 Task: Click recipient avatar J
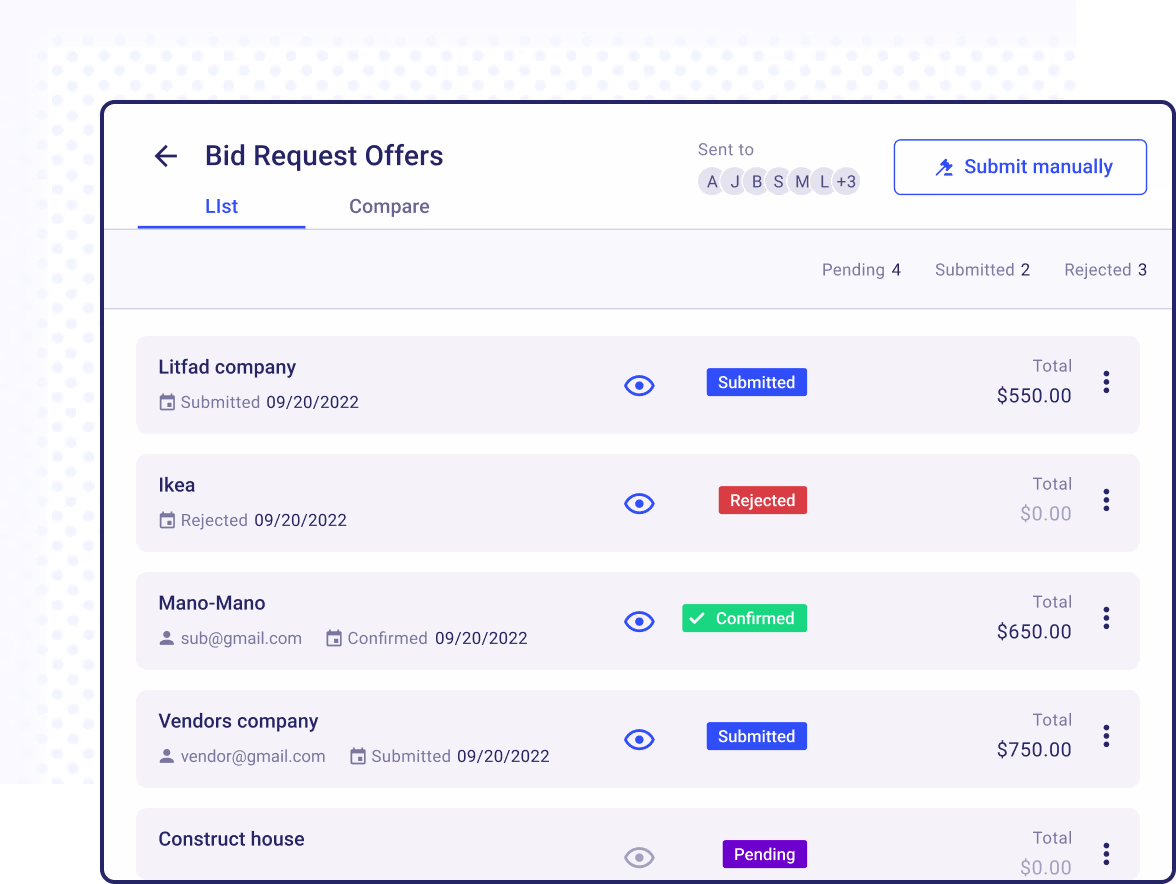tap(735, 181)
